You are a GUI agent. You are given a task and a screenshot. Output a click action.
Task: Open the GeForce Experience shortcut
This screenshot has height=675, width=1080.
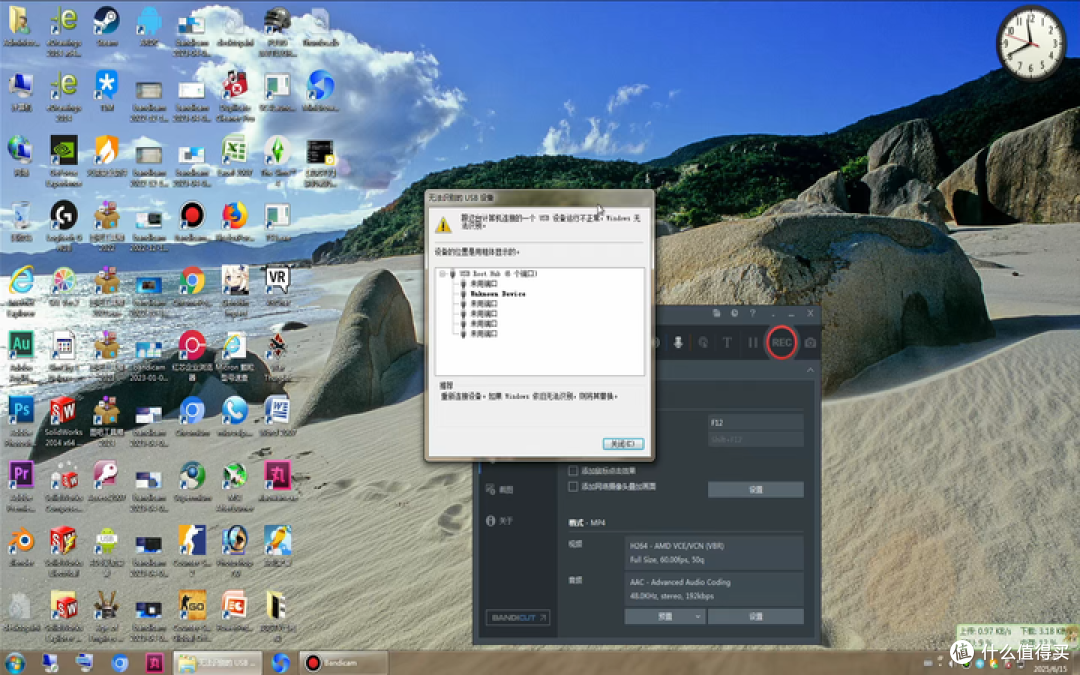(63, 160)
